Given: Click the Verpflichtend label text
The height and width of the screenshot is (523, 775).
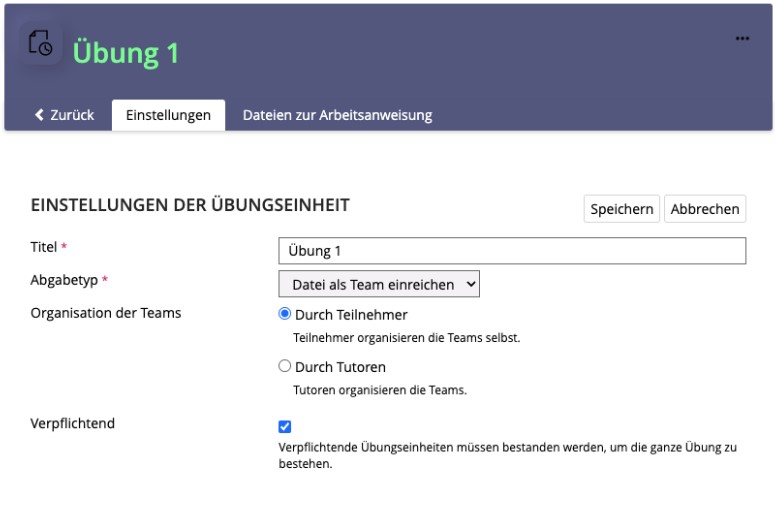Looking at the screenshot, I should click(x=73, y=423).
